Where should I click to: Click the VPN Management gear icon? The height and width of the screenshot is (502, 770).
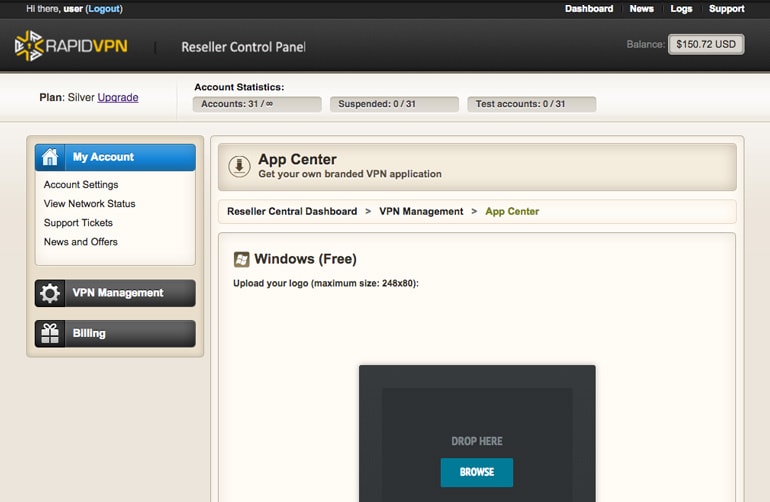tap(50, 293)
